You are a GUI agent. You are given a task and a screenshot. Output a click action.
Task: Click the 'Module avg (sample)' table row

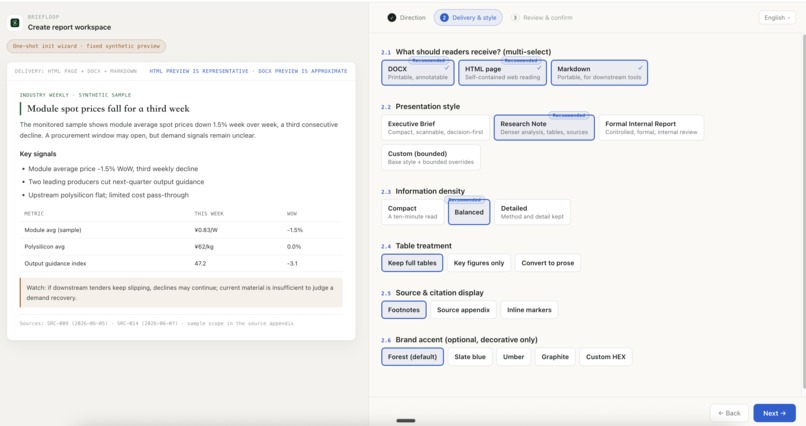[x=181, y=230]
